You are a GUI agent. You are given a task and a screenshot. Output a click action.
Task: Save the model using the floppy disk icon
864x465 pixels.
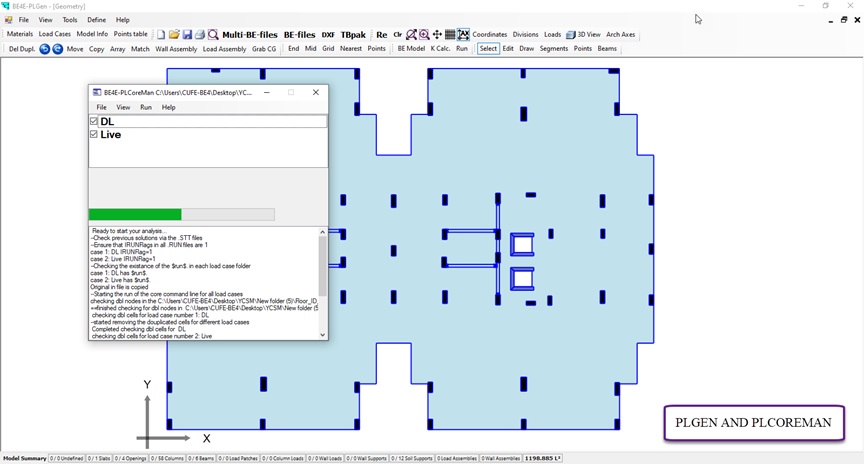point(187,35)
